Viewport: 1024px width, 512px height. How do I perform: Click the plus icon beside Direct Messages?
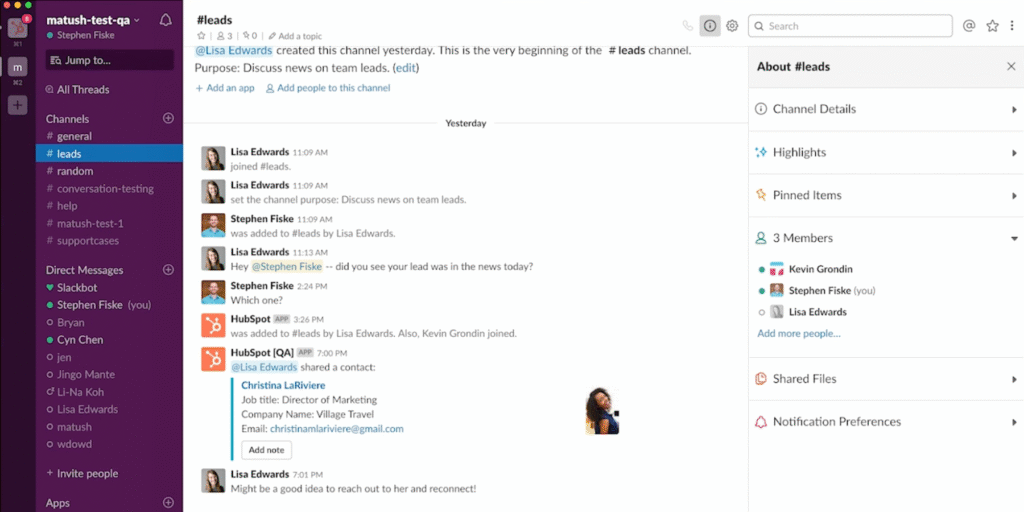(x=168, y=270)
